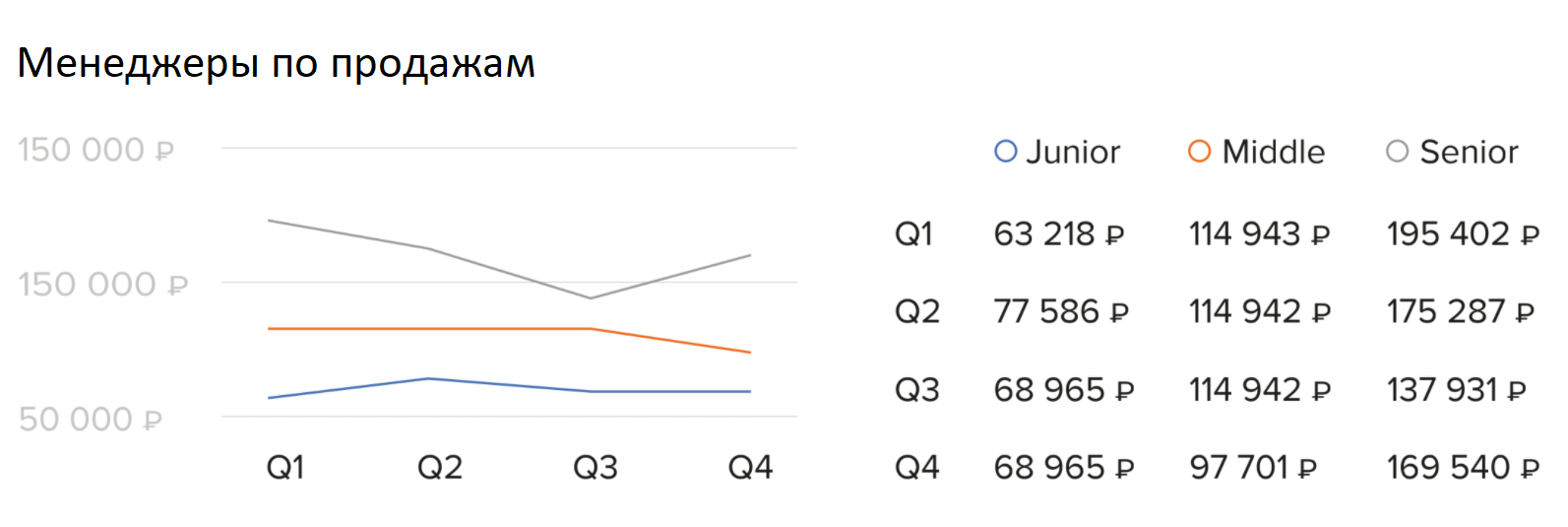Click the Q1 label on the chart x-axis
The height and width of the screenshot is (527, 1568).
tap(285, 467)
